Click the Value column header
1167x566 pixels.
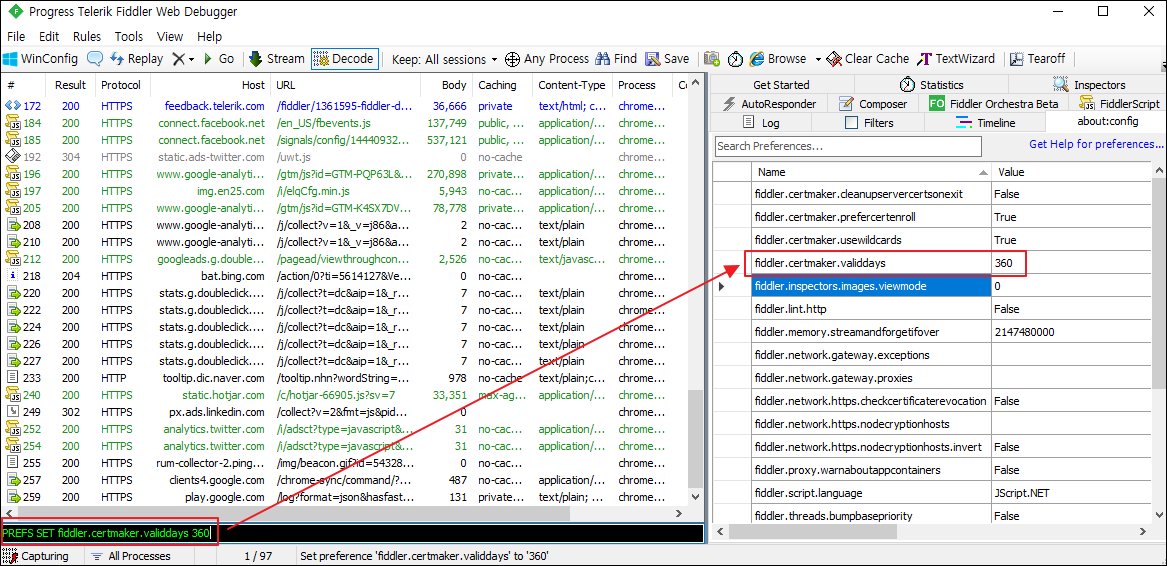pyautogui.click(x=1071, y=172)
